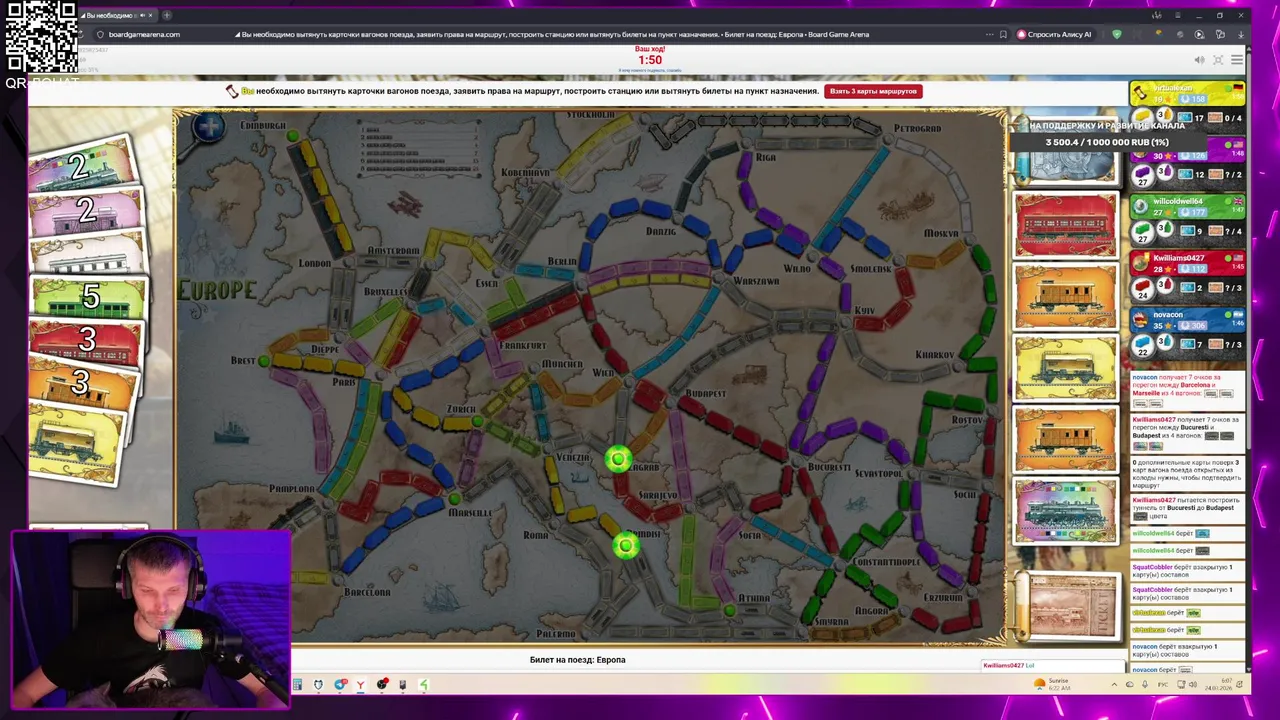Open player novacon profile name
The width and height of the screenshot is (1280, 720).
pyautogui.click(x=1167, y=314)
